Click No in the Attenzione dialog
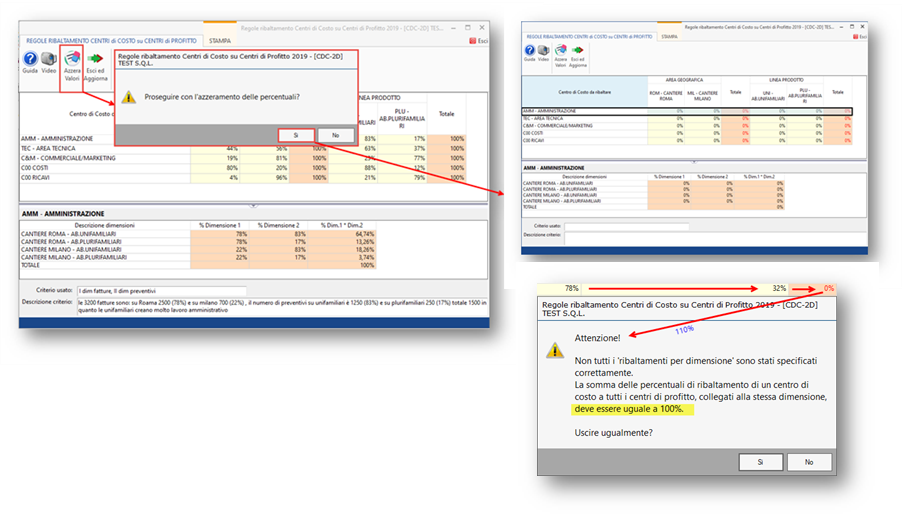910x521 pixels. click(809, 462)
